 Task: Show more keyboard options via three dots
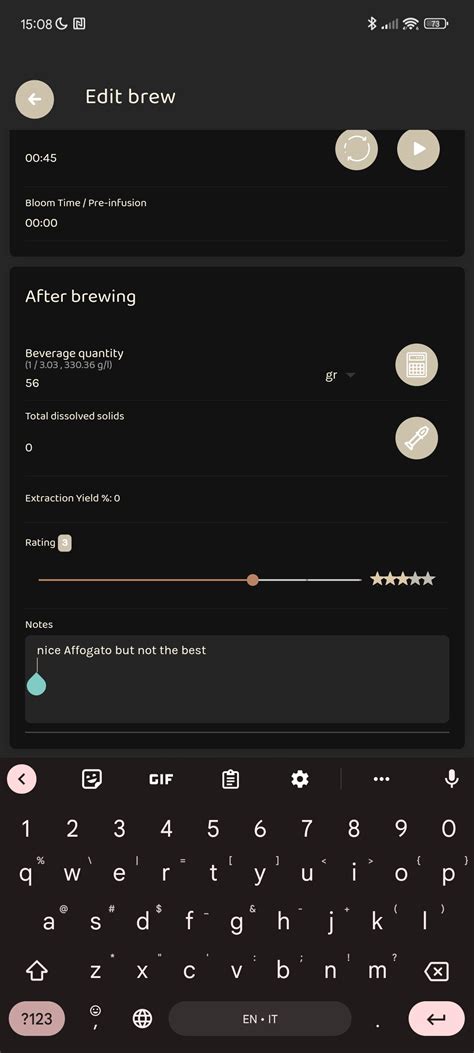(x=381, y=779)
